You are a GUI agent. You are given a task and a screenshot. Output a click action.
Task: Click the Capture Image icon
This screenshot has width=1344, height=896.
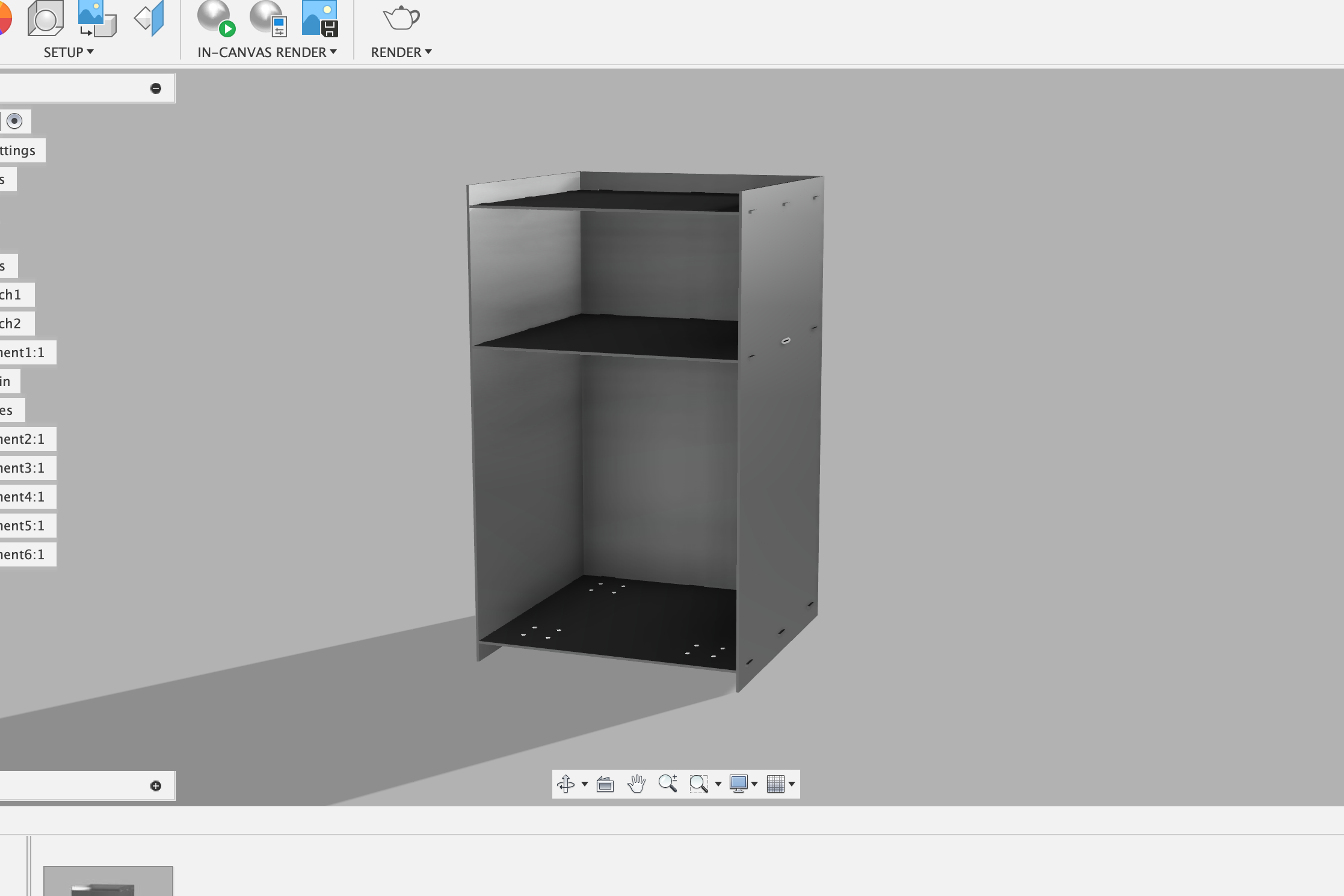(319, 18)
